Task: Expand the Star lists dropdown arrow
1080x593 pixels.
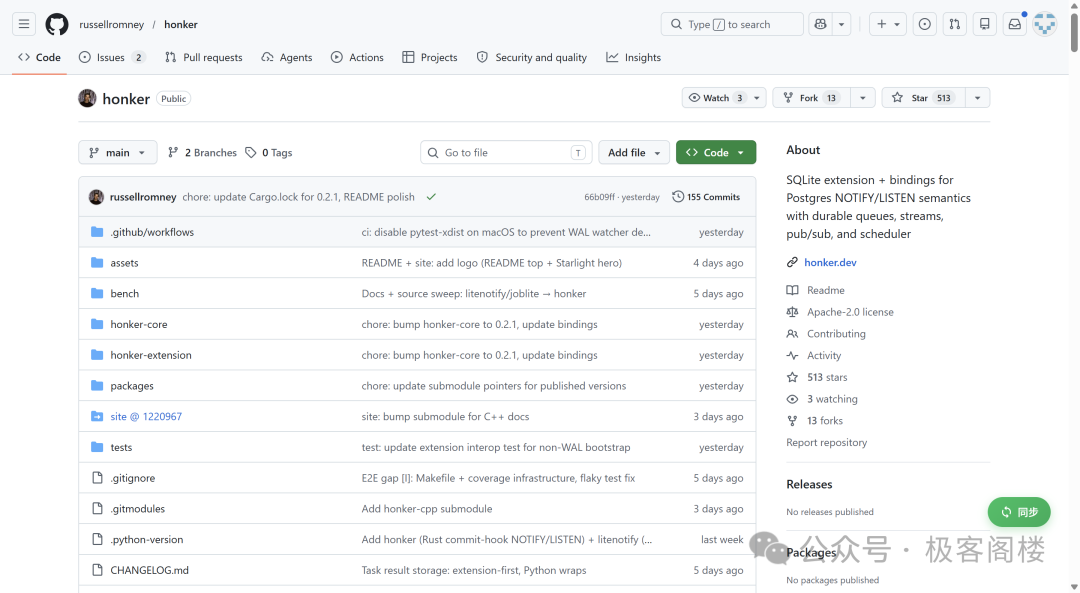Action: coord(977,98)
